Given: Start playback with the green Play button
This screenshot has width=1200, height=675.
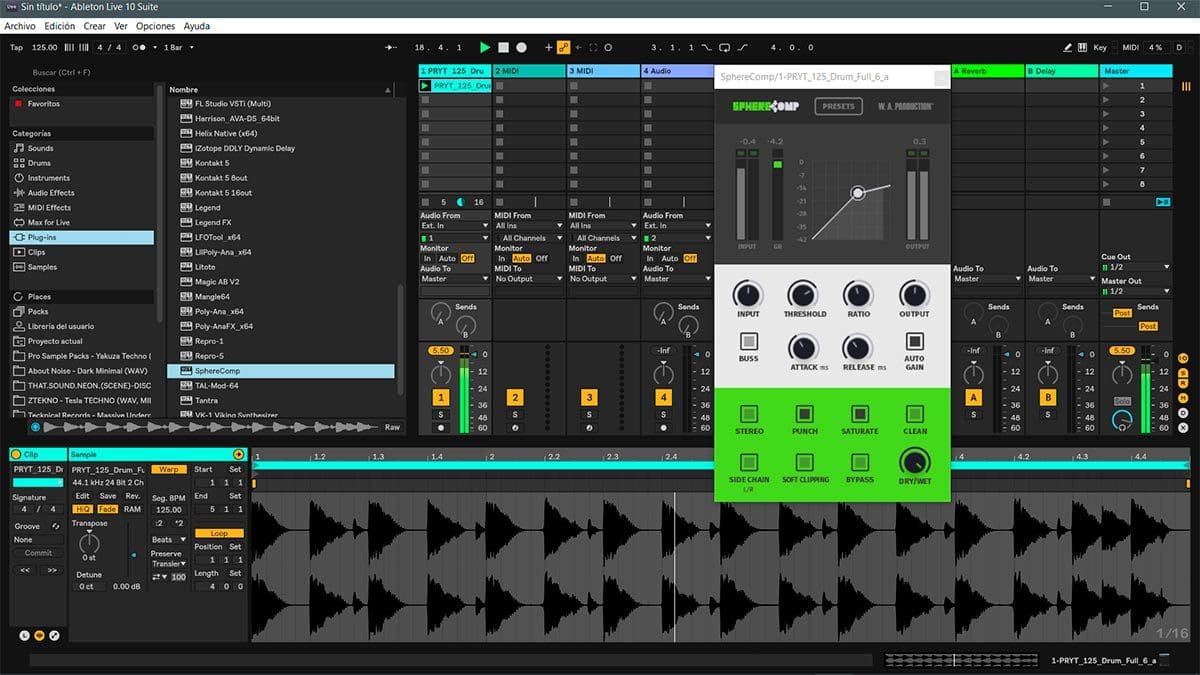Looking at the screenshot, I should pos(485,47).
